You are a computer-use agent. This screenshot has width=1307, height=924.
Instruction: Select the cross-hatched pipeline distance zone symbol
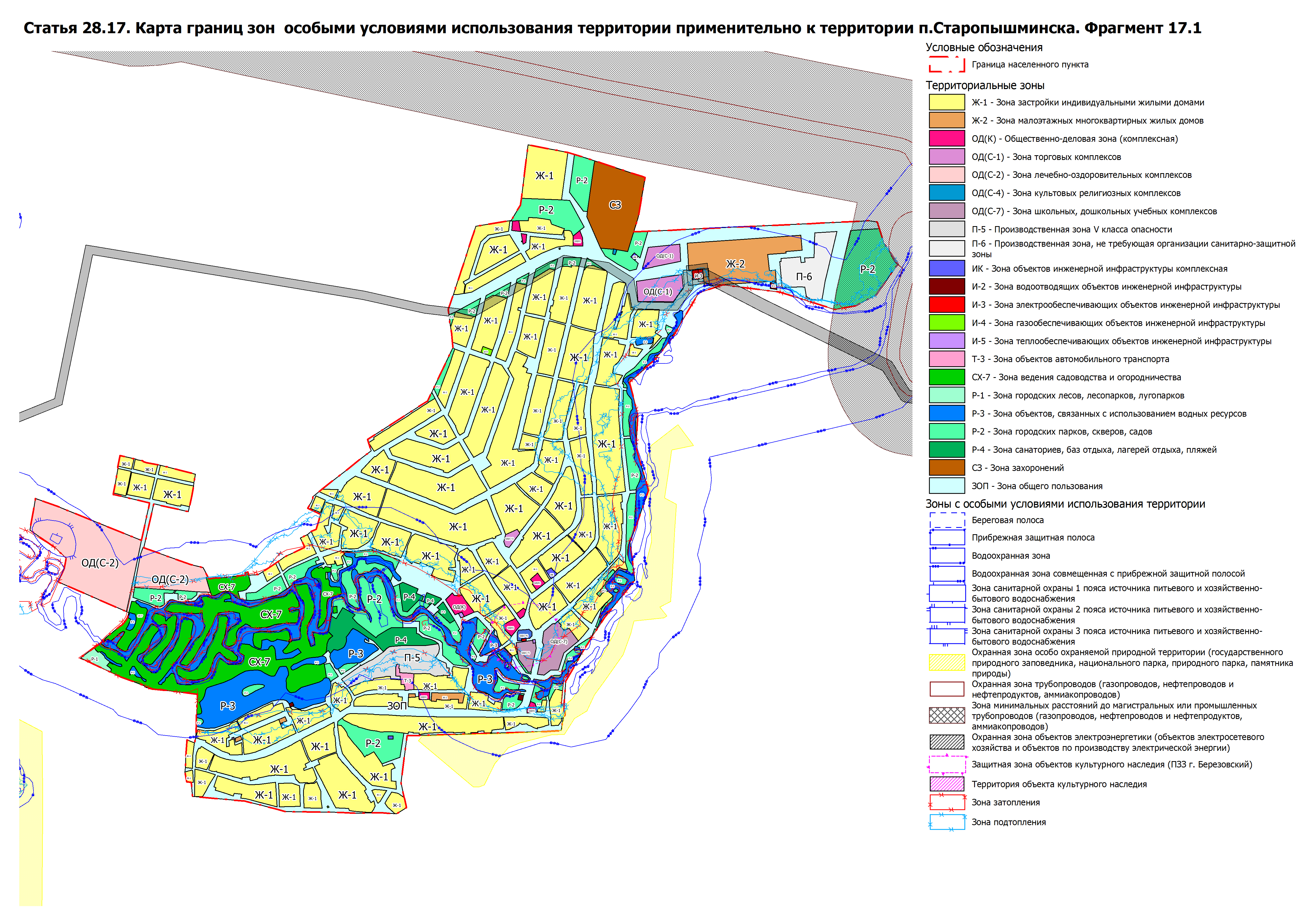[947, 715]
